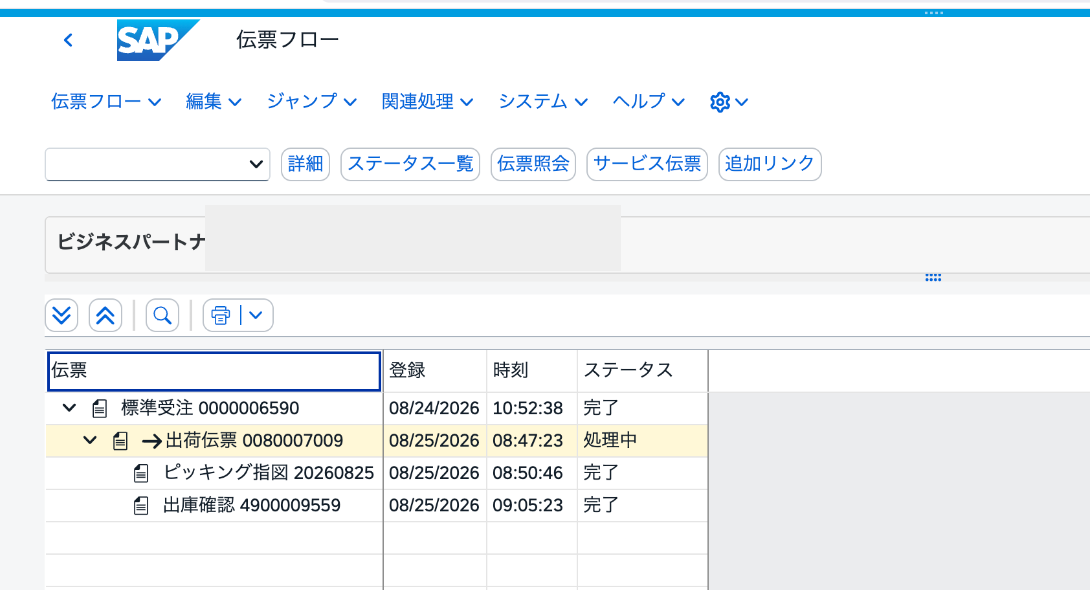
Task: Click the ビジネスパートナ header label
Action: [131, 243]
